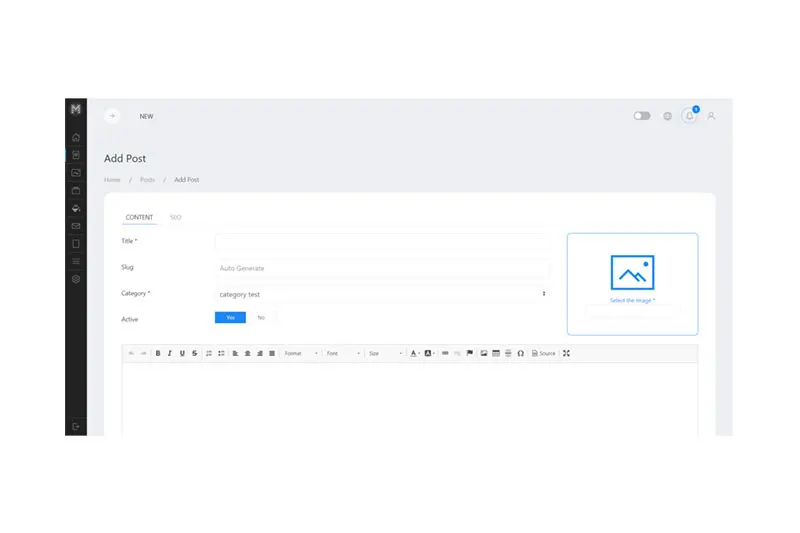This screenshot has height=533, width=800.
Task: Open the user profile icon
Action: 711,116
